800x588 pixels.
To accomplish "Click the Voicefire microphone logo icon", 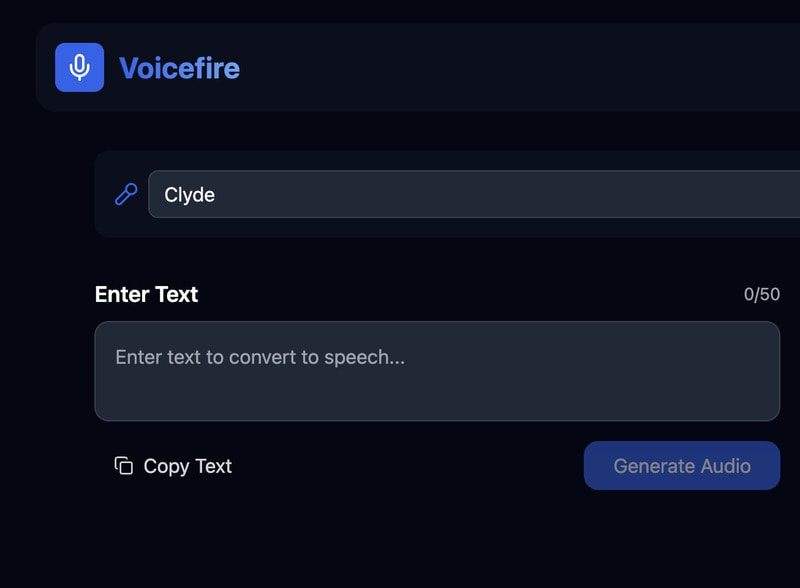I will pyautogui.click(x=79, y=67).
